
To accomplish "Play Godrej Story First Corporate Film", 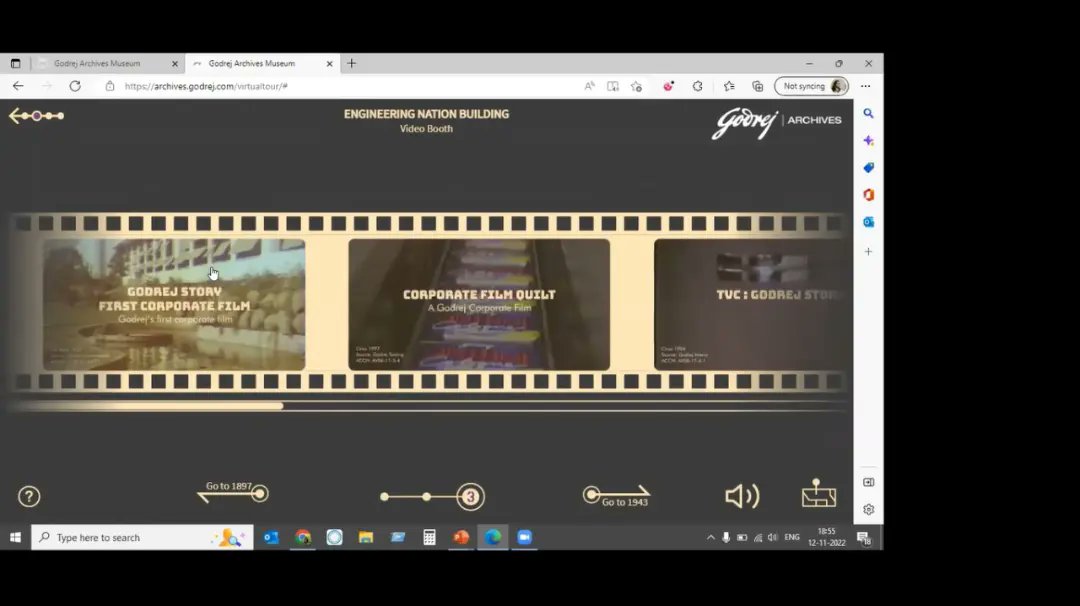I will pos(174,304).
